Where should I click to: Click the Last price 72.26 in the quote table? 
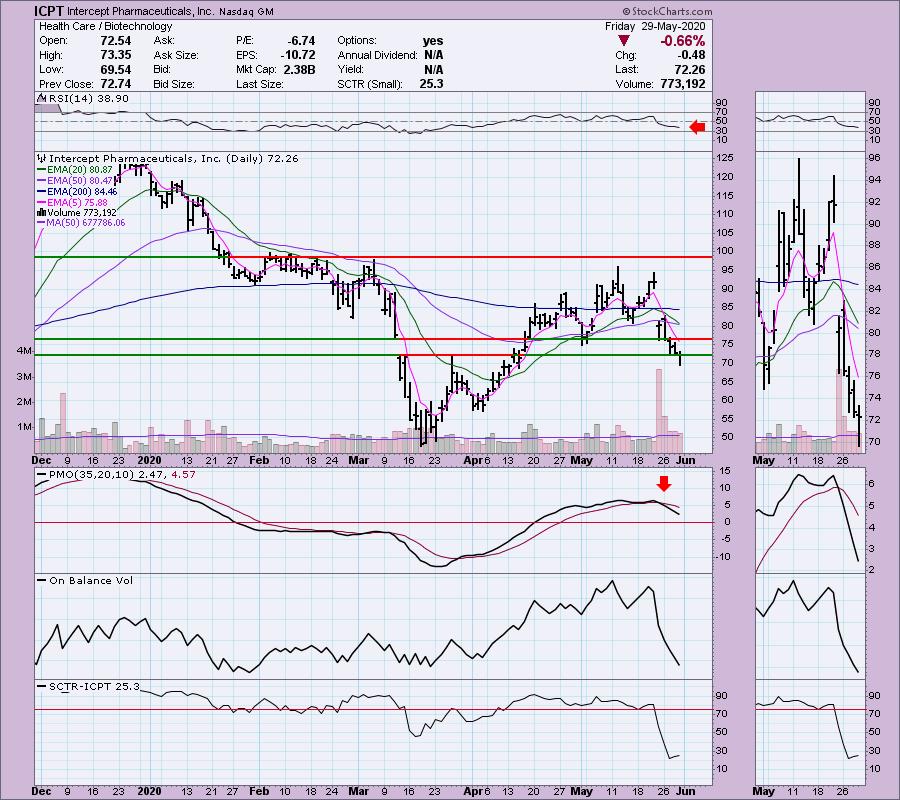point(690,69)
